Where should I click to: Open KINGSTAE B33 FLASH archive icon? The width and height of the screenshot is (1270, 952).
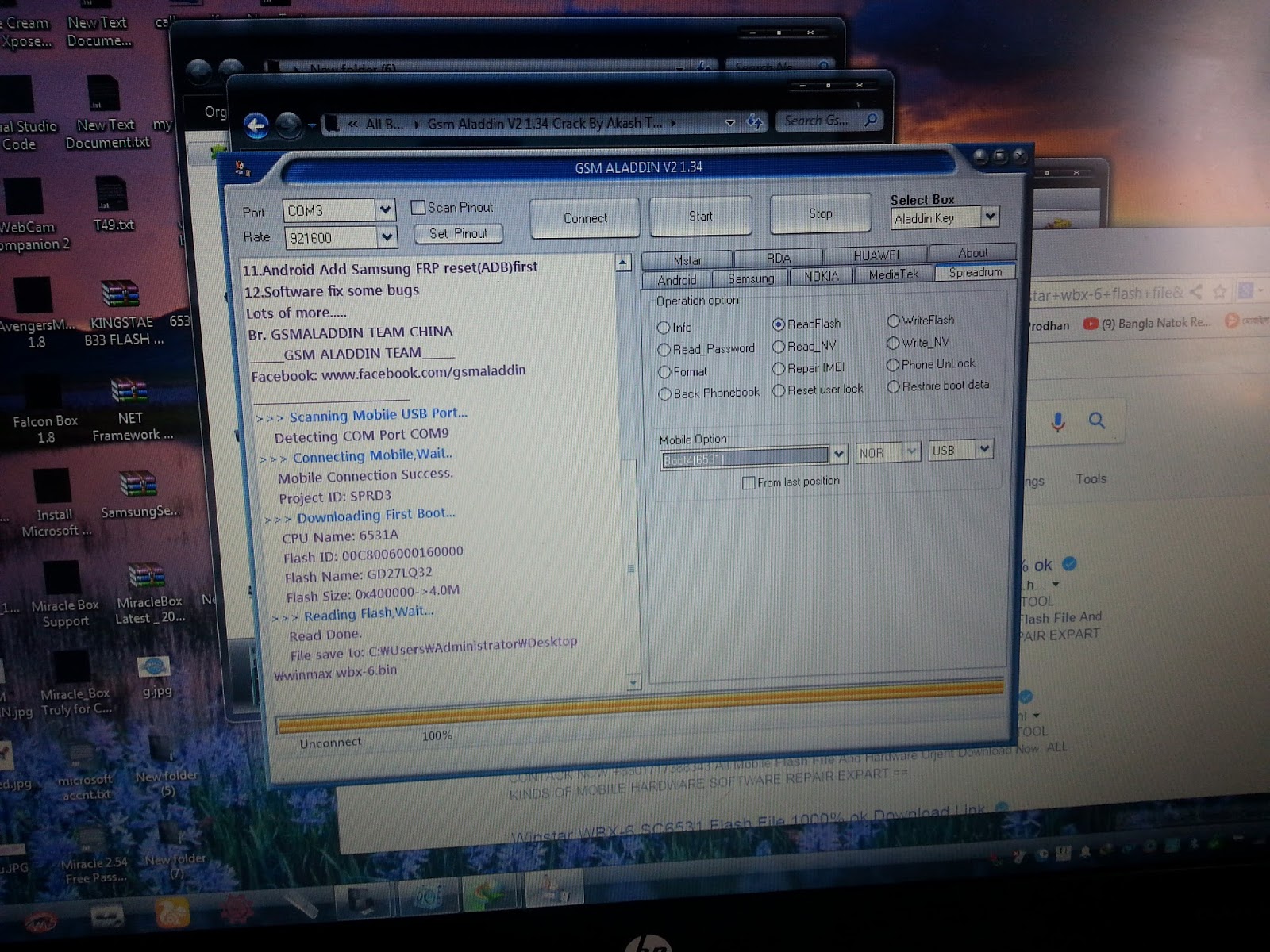tap(123, 313)
